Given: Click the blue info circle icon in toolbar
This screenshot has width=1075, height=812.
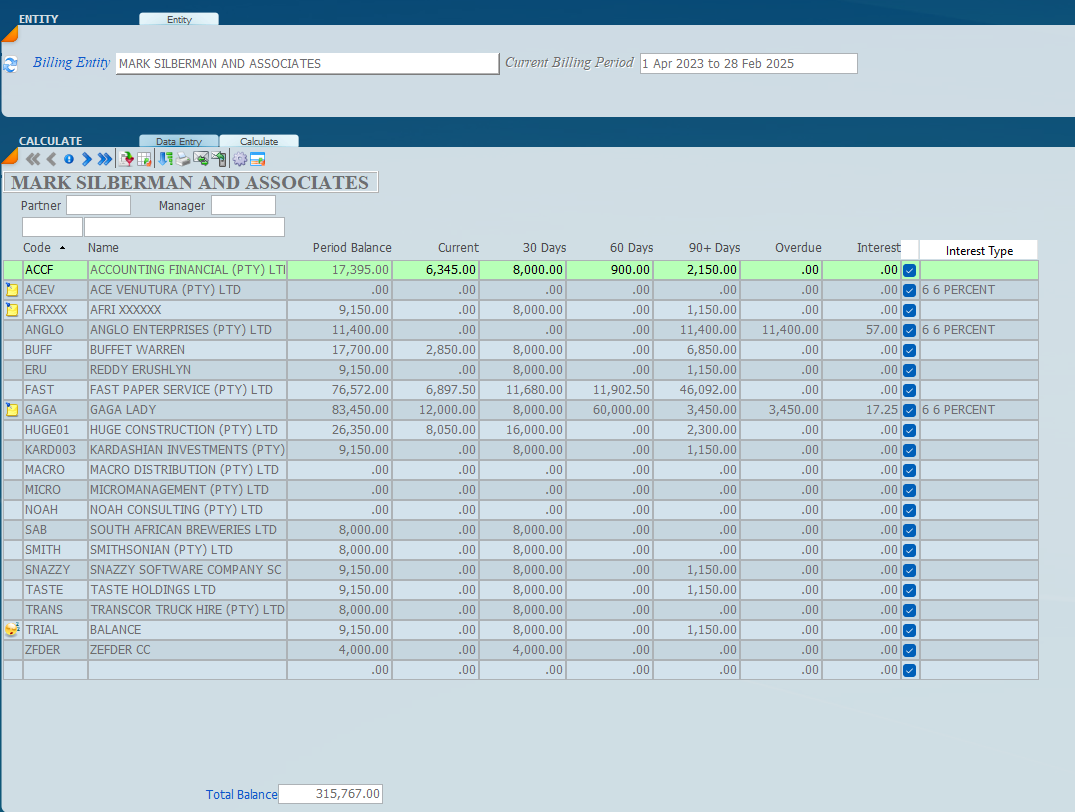Looking at the screenshot, I should click(69, 159).
